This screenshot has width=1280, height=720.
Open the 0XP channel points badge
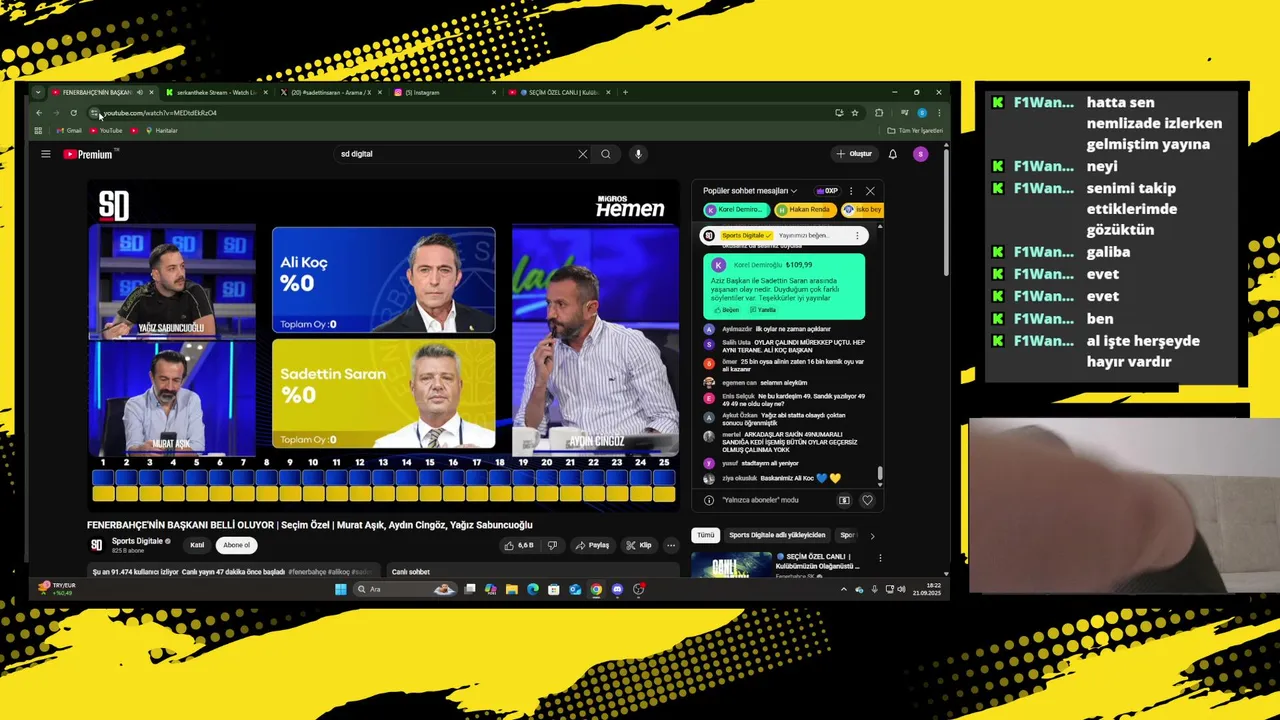[x=827, y=191]
